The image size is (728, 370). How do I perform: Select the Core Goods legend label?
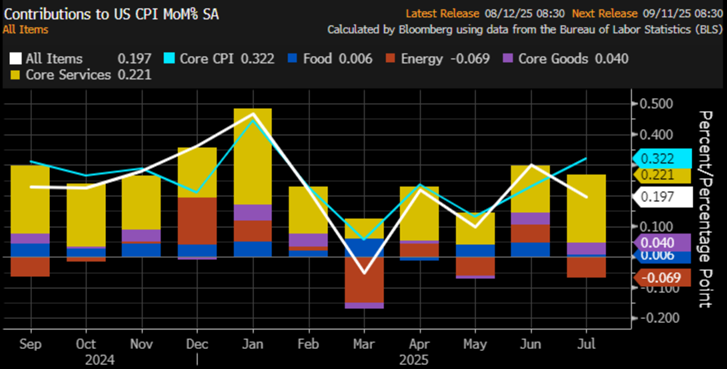pyautogui.click(x=553, y=58)
